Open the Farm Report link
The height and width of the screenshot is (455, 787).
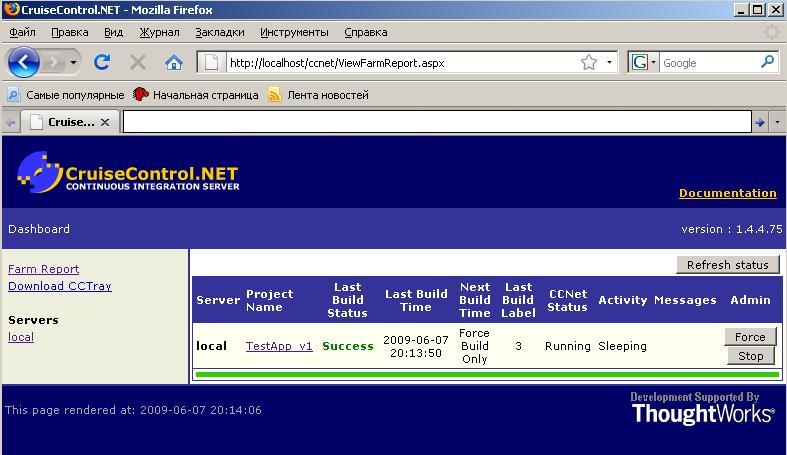[x=44, y=269]
